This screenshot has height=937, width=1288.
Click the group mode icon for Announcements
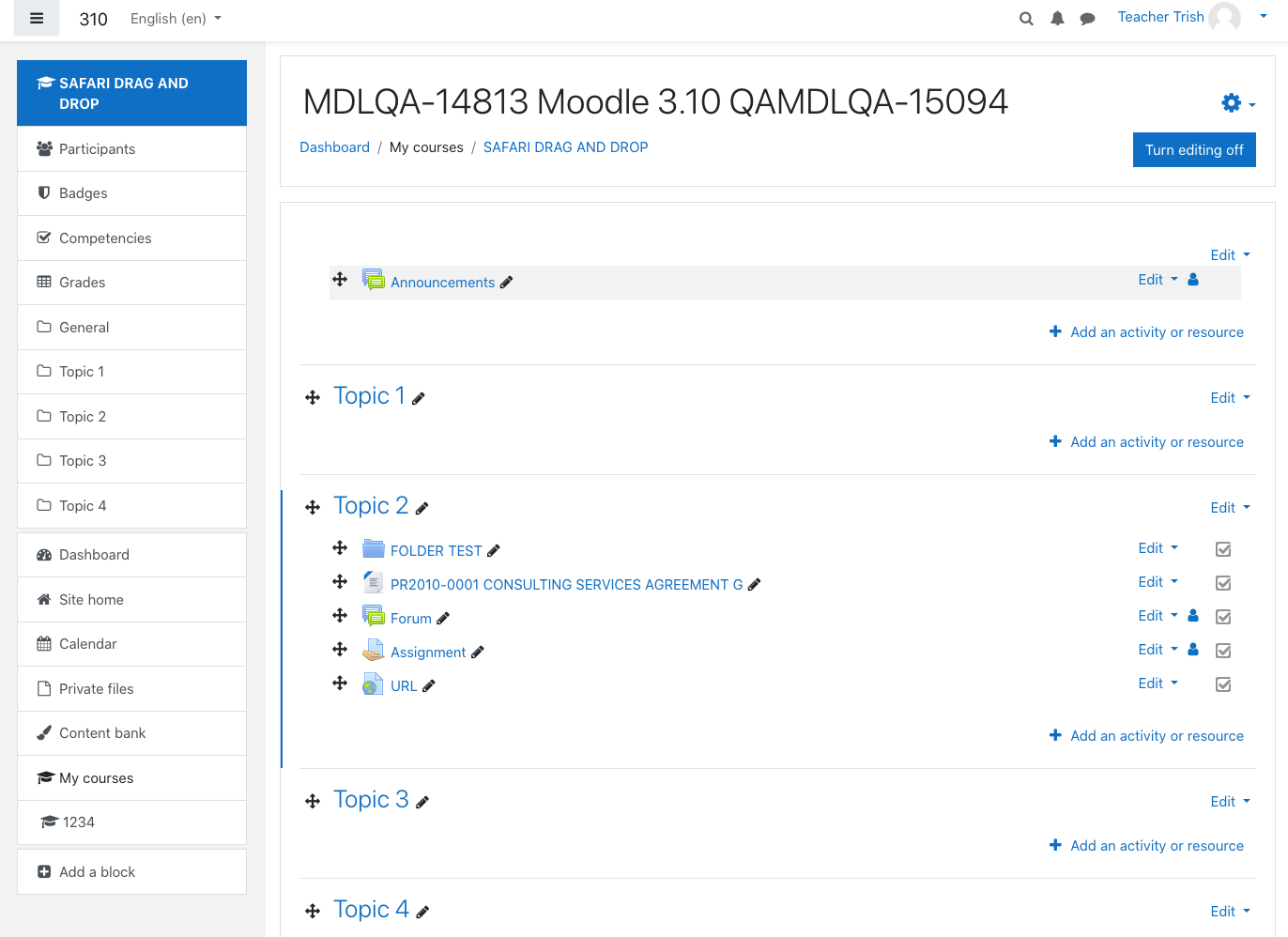[1193, 280]
